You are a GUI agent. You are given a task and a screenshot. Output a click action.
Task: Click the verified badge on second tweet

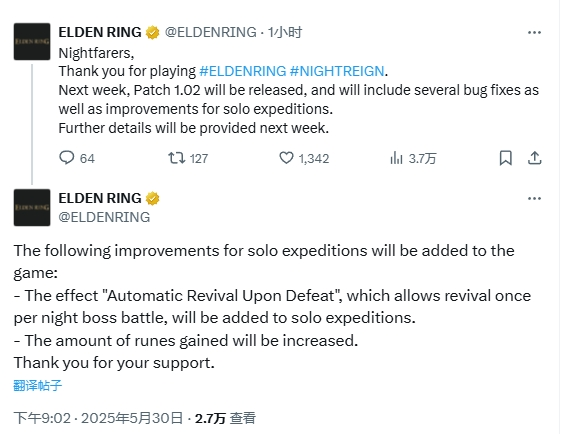tap(153, 199)
